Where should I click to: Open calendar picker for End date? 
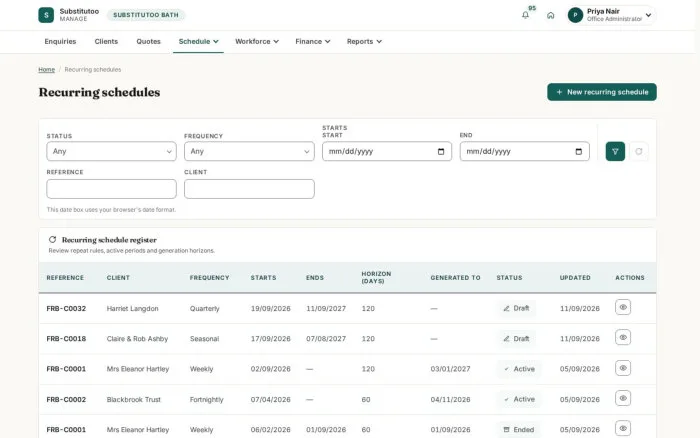[x=578, y=151]
